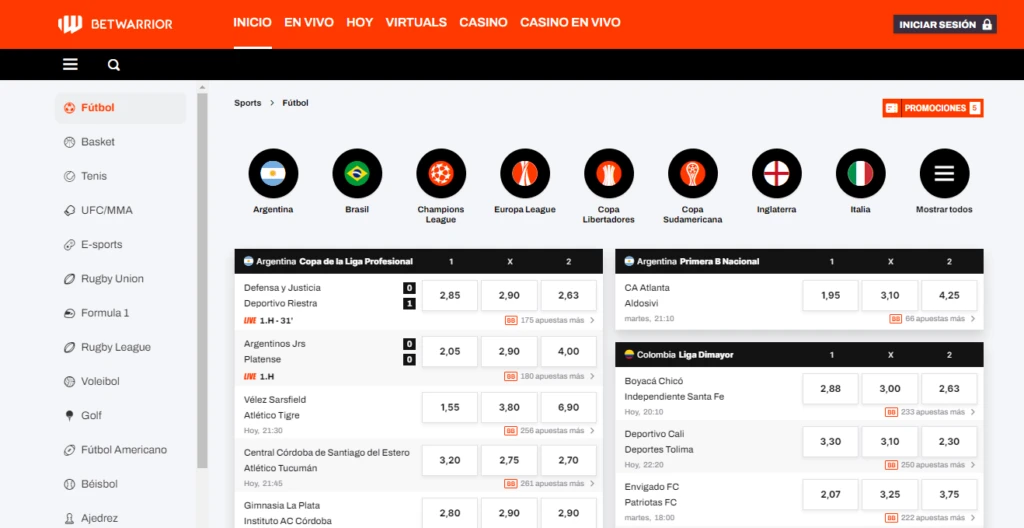Select Inglaterra flag icon
1024x528 pixels.
pos(776,173)
